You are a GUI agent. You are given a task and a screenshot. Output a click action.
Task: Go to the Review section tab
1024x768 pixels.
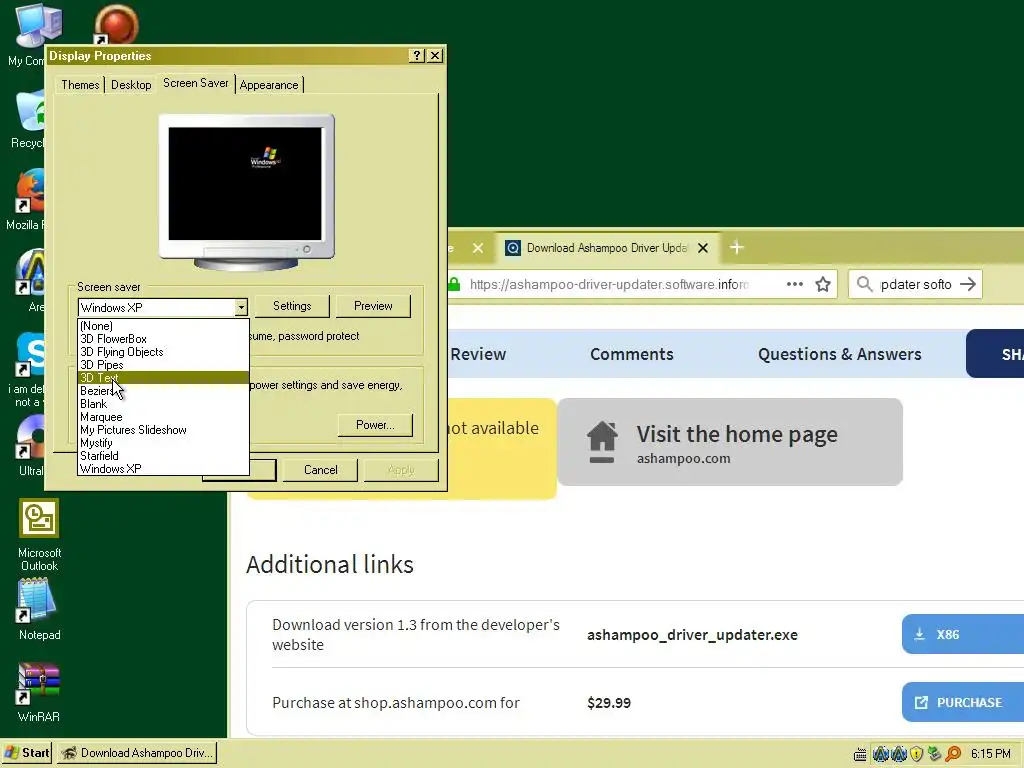478,354
